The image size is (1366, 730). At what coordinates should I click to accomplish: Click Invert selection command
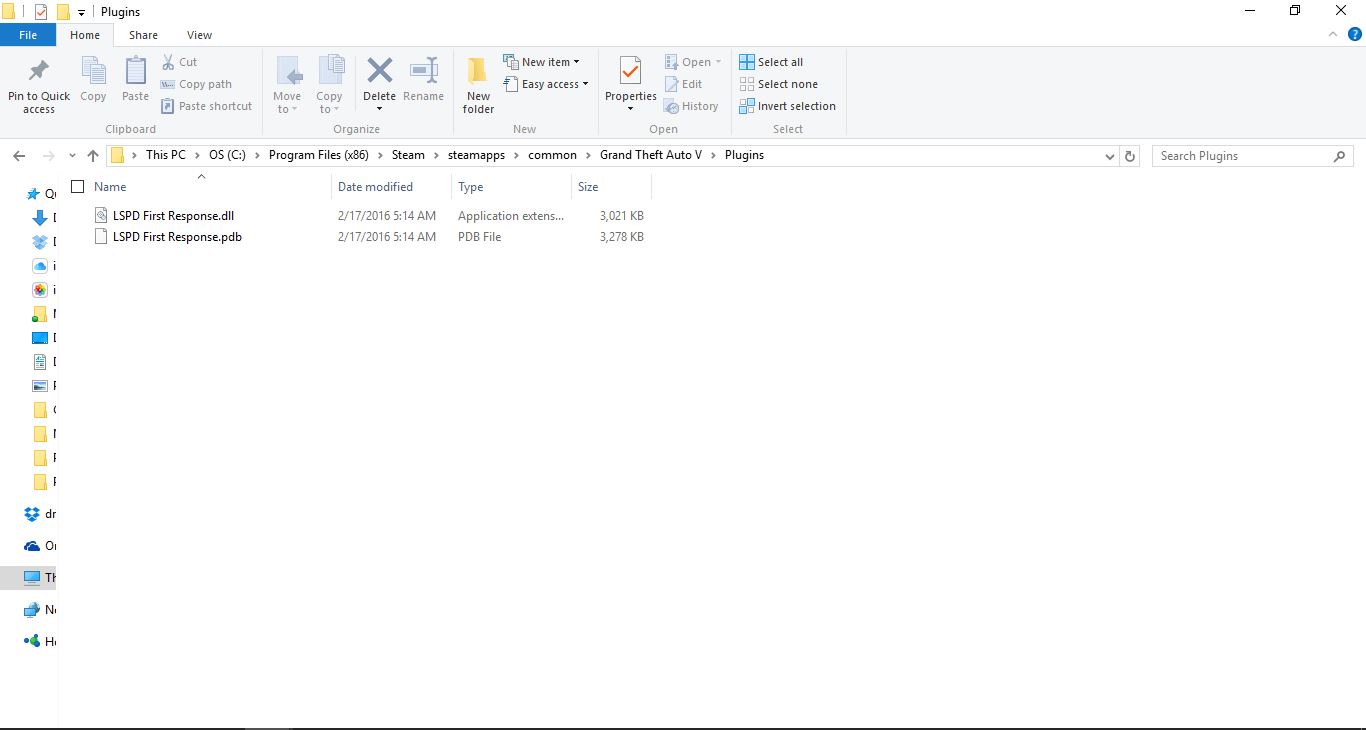pyautogui.click(x=787, y=106)
